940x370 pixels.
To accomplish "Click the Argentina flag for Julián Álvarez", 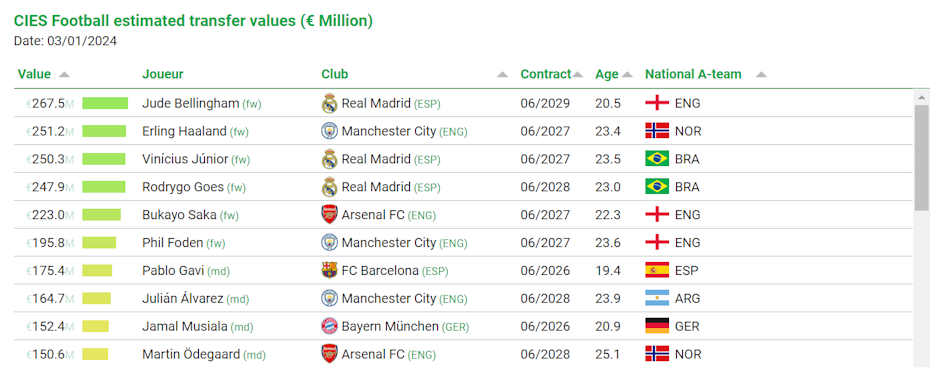I will [x=657, y=298].
